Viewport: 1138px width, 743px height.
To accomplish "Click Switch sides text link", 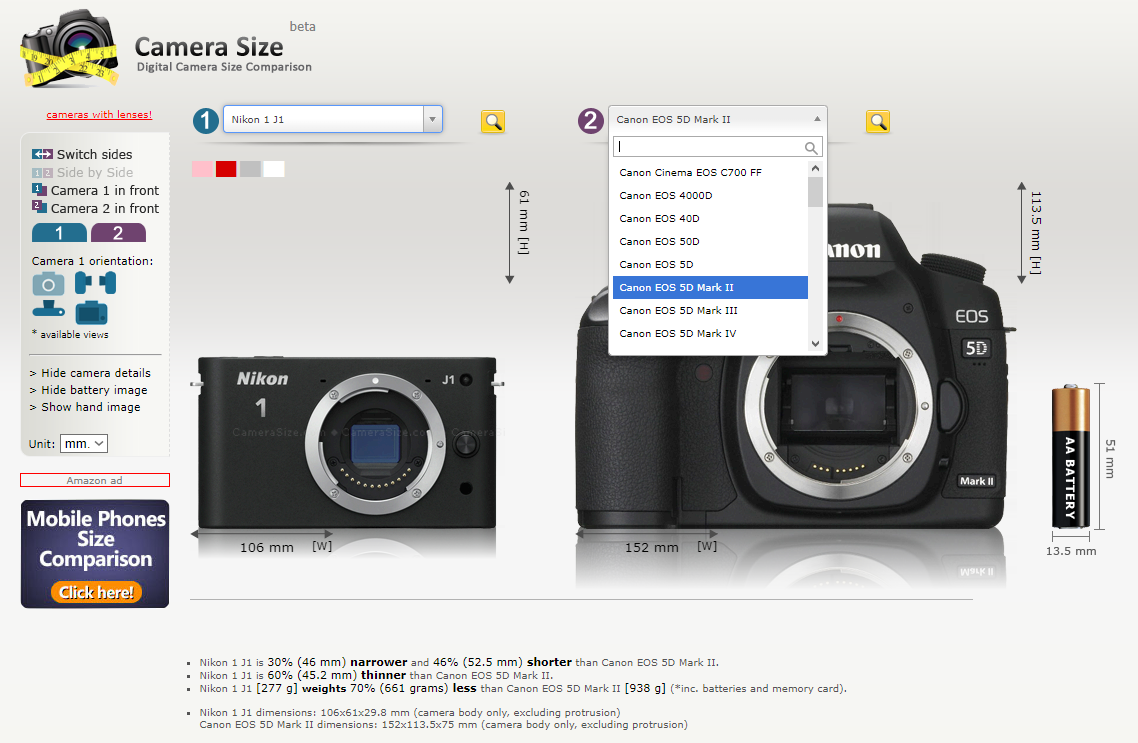I will tap(94, 155).
